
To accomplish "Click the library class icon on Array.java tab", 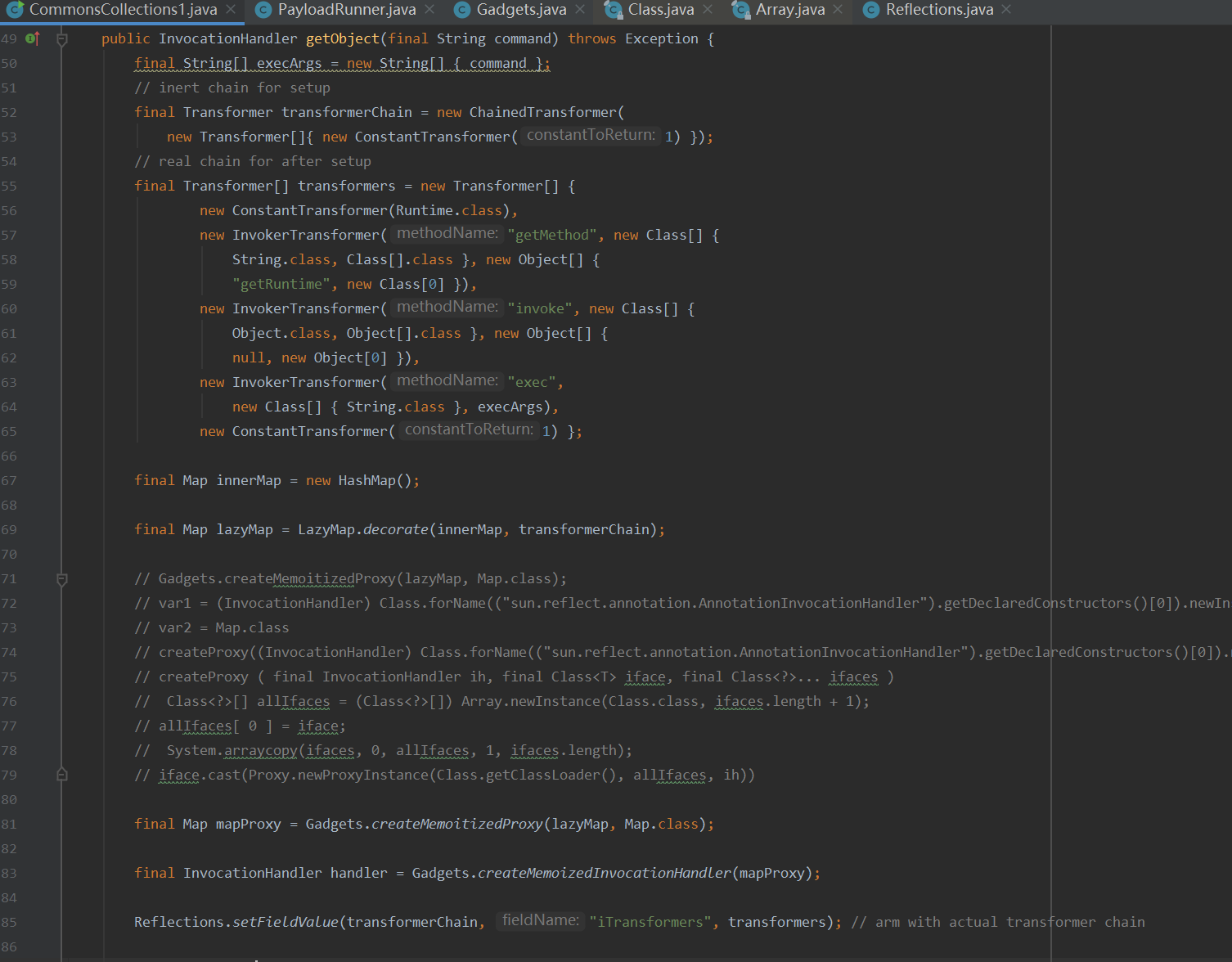I will pyautogui.click(x=740, y=10).
